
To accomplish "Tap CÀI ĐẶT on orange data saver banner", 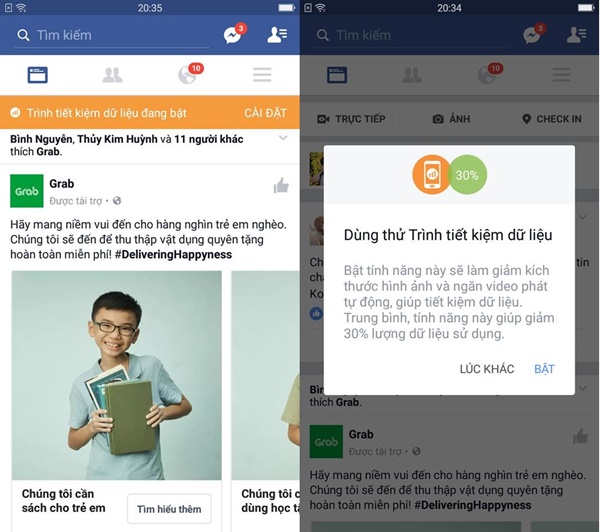I will coord(265,113).
